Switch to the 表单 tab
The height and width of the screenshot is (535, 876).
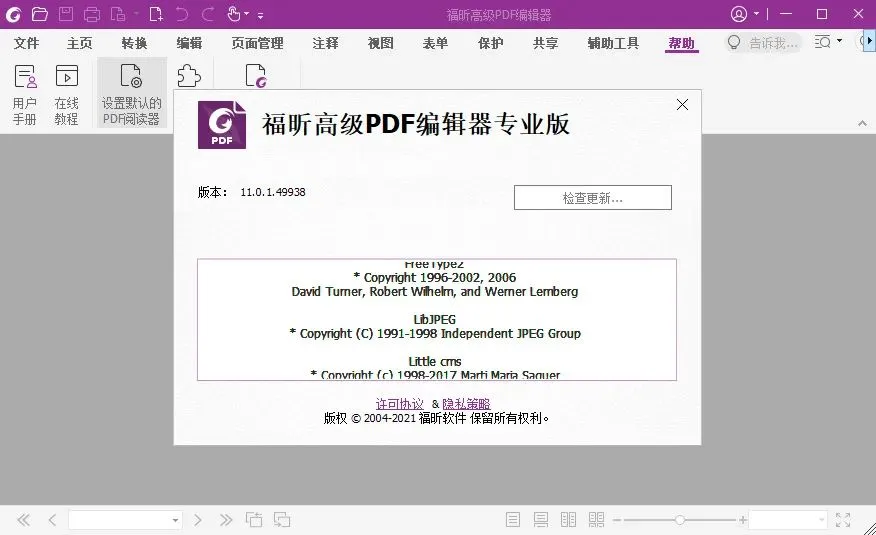click(x=435, y=43)
